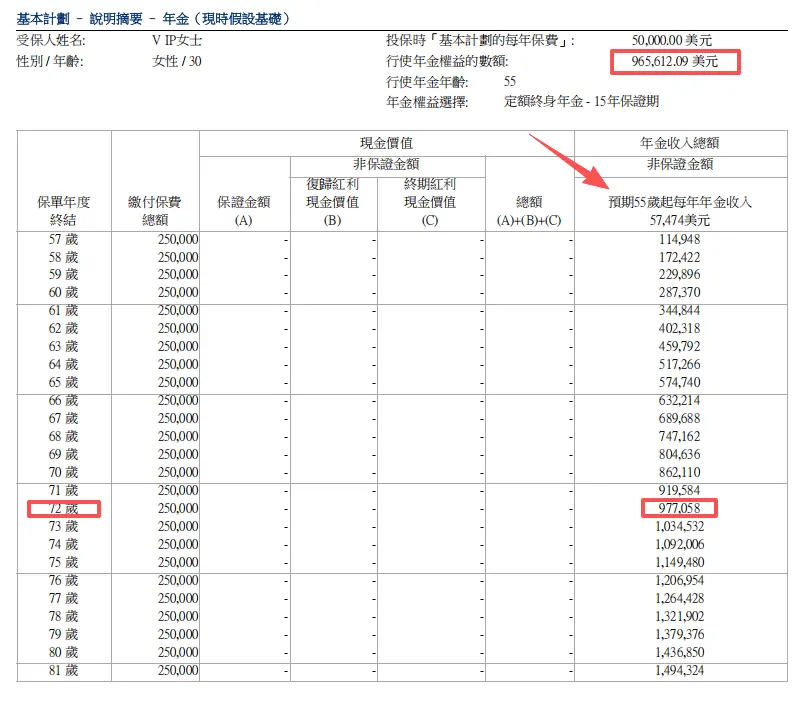Select the age cell 63 歲

(x=64, y=347)
